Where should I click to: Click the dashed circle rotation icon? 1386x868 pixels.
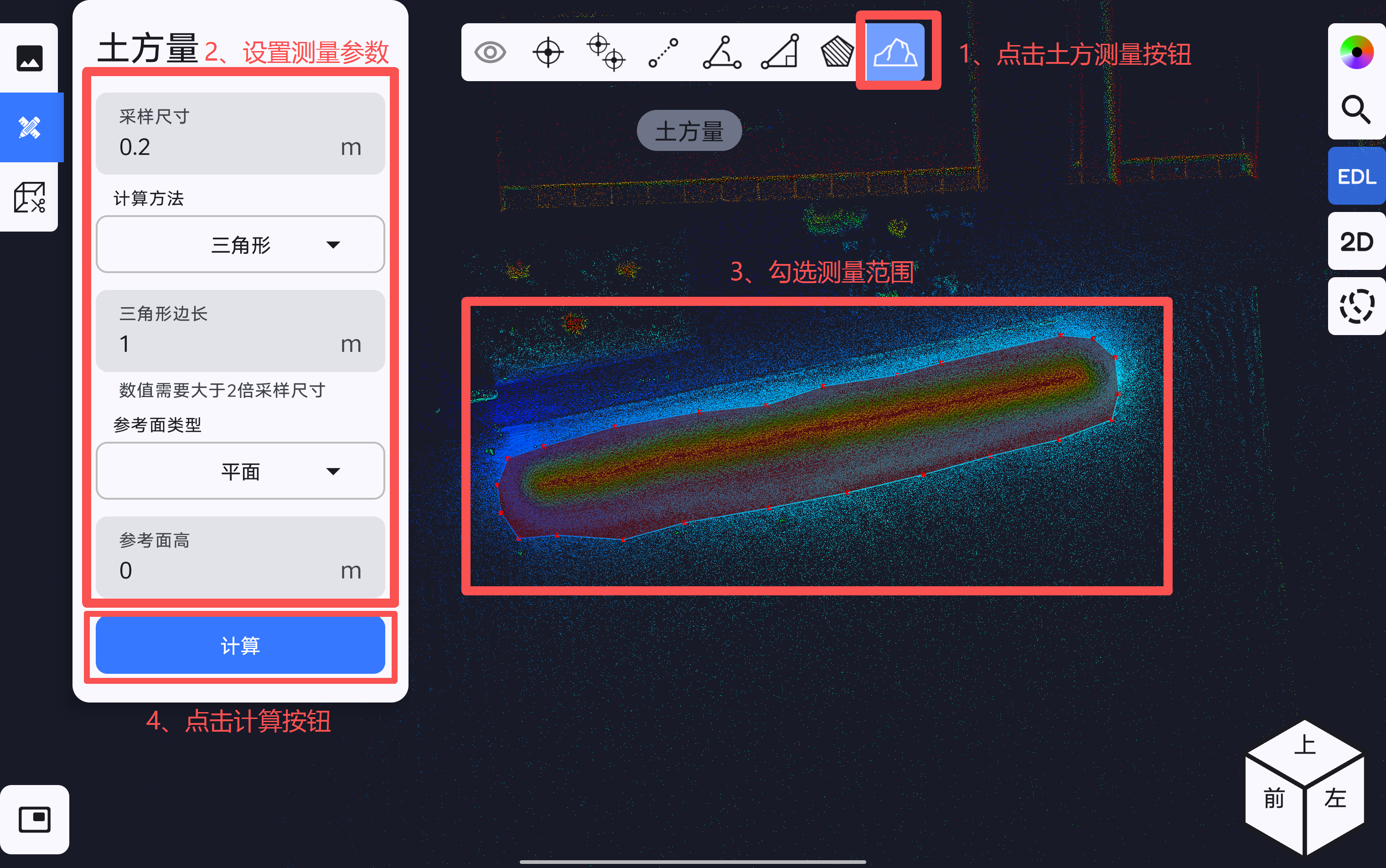click(1356, 306)
